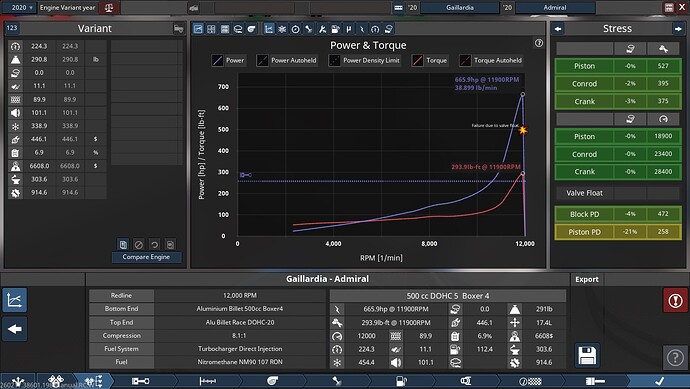690x389 pixels.
Task: Click the small card icon before Gaillardia's year
Action: point(398,7)
